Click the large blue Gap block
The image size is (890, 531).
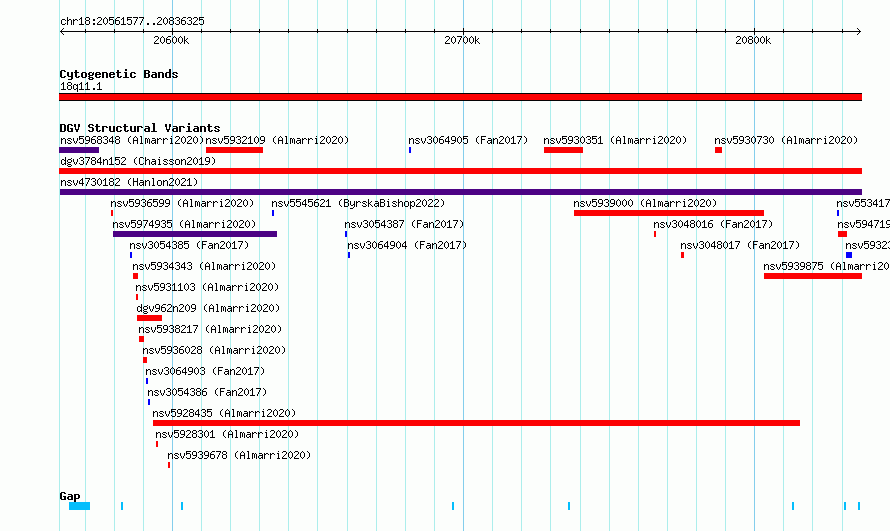click(x=79, y=506)
